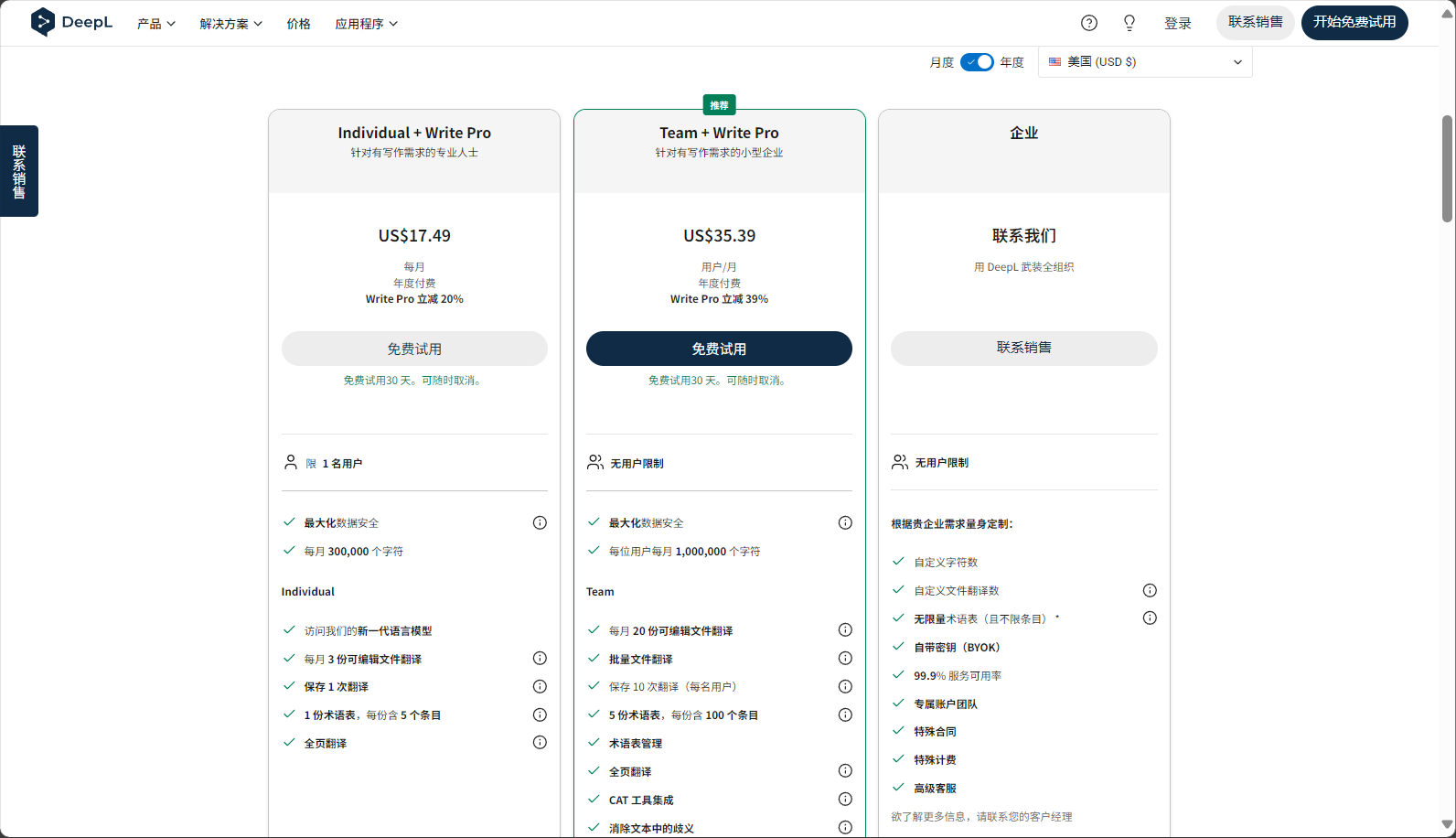Viewport: 1456px width, 838px height.
Task: Click 99.9% 服务可用率
Action: [x=958, y=676]
